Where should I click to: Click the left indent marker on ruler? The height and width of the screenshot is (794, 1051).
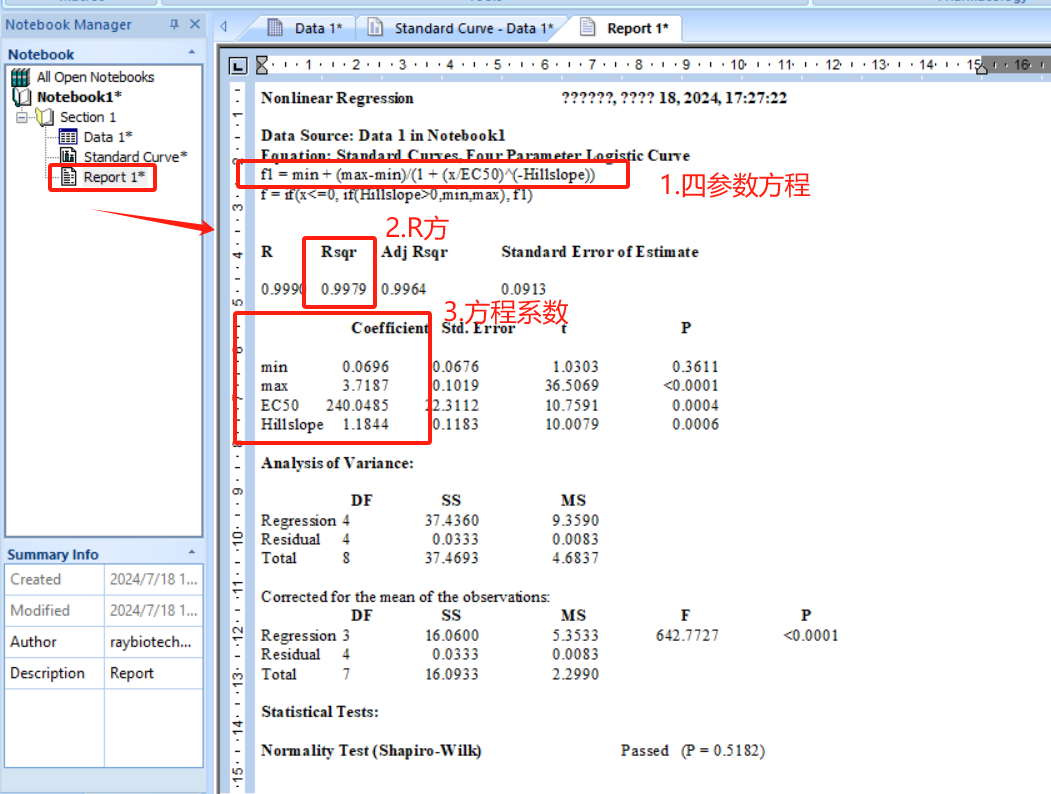coord(262,65)
